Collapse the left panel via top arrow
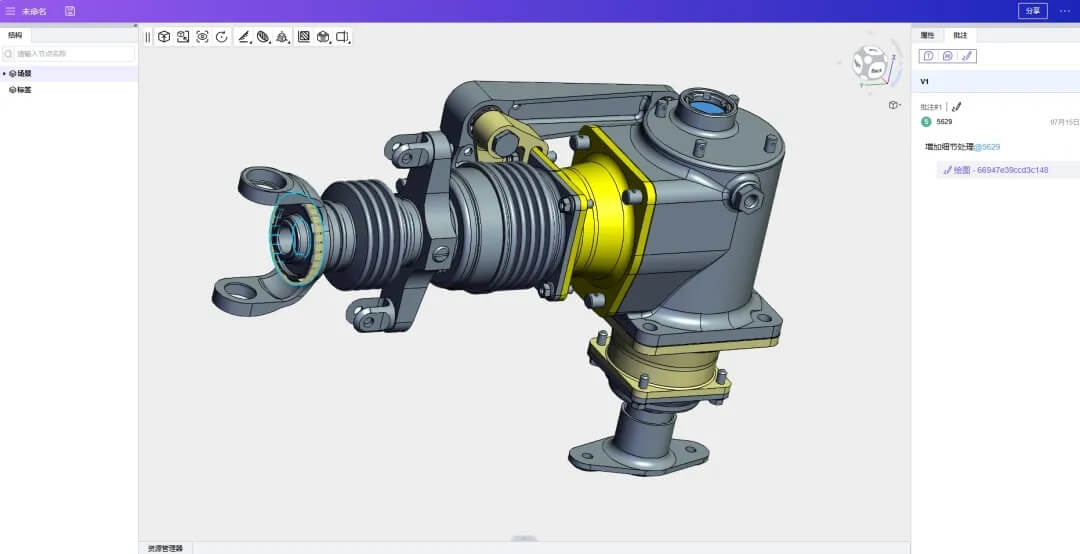1080x554 pixels. [x=135, y=25]
